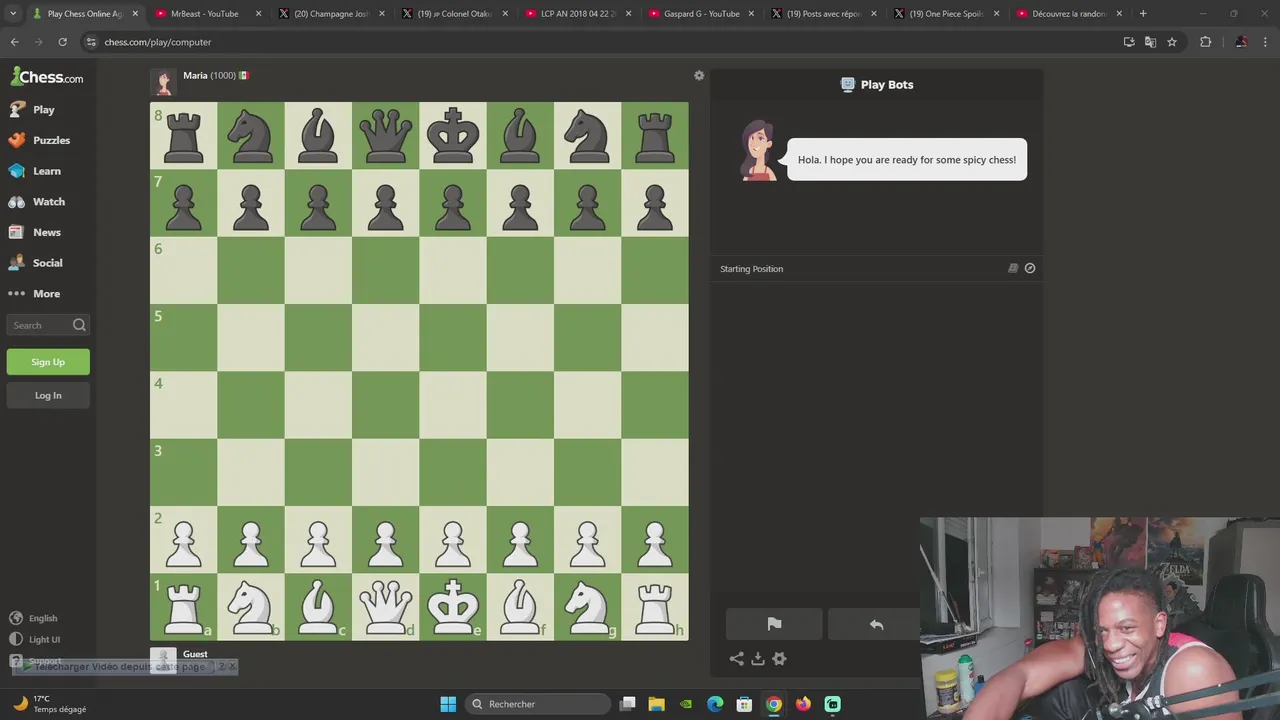
Task: Click the browser back arrow
Action: pos(14,42)
